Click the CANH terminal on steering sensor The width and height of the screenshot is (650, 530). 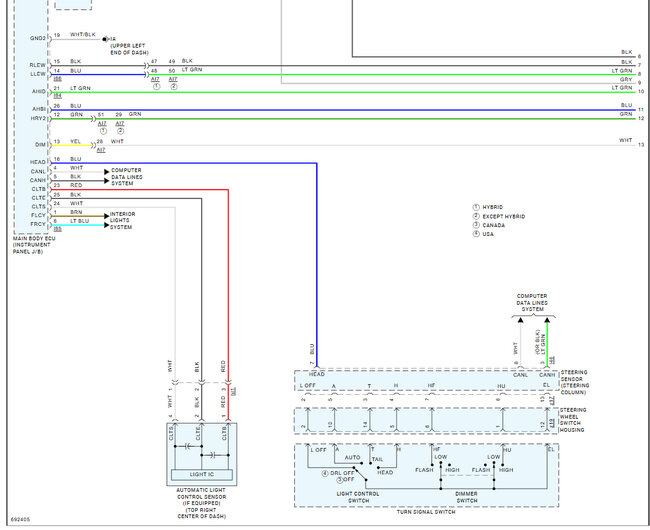pos(547,375)
